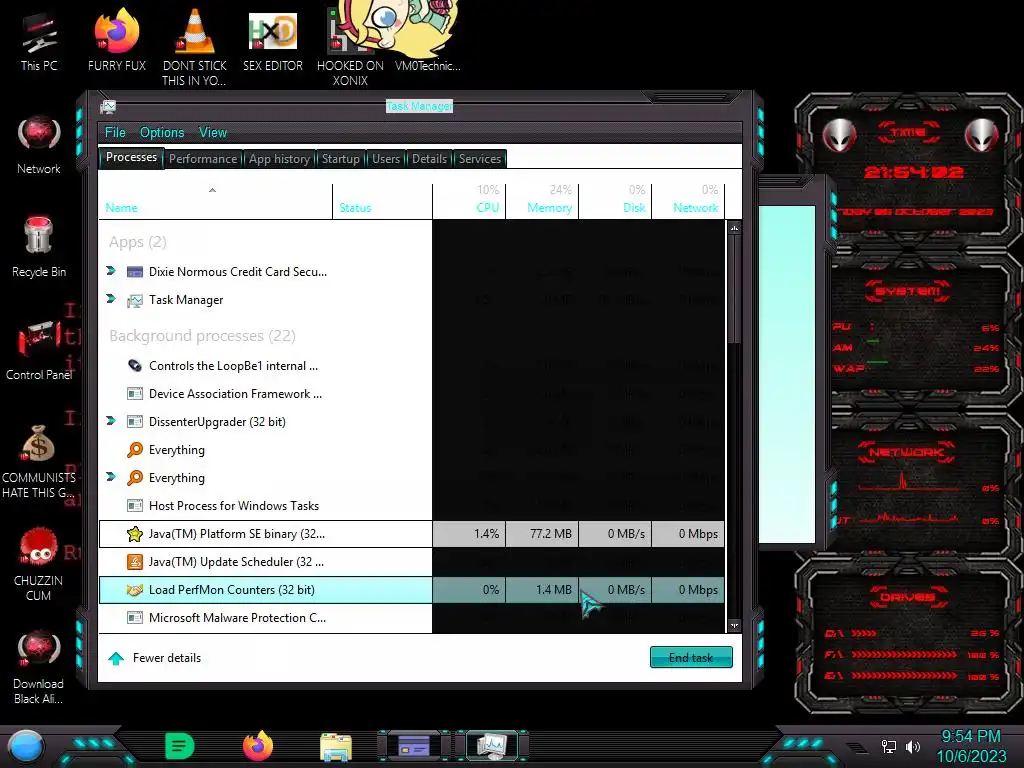Collapse to Fewer details arrow
The height and width of the screenshot is (768, 1024).
click(116, 658)
